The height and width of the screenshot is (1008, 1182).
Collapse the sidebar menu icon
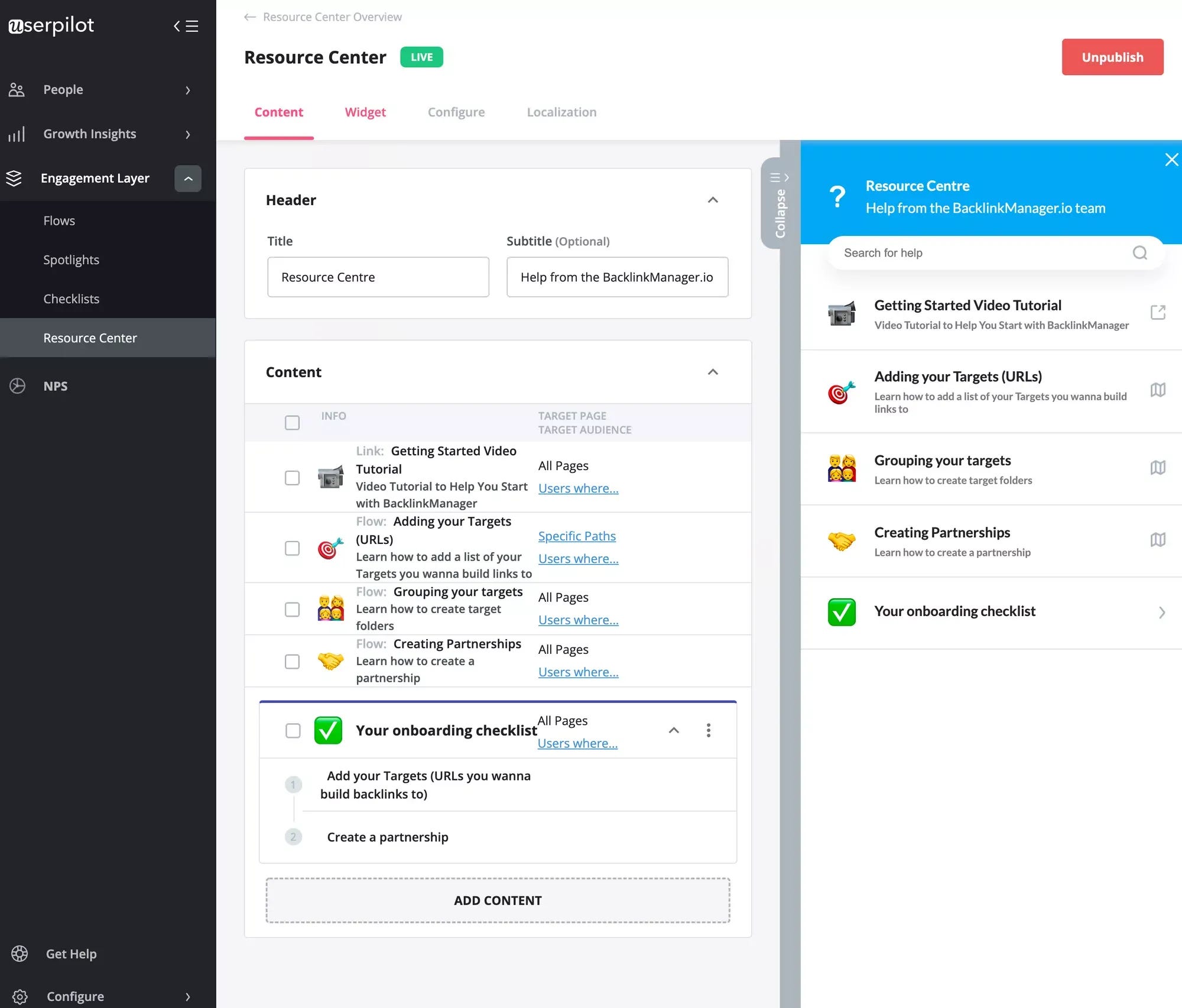pos(186,26)
